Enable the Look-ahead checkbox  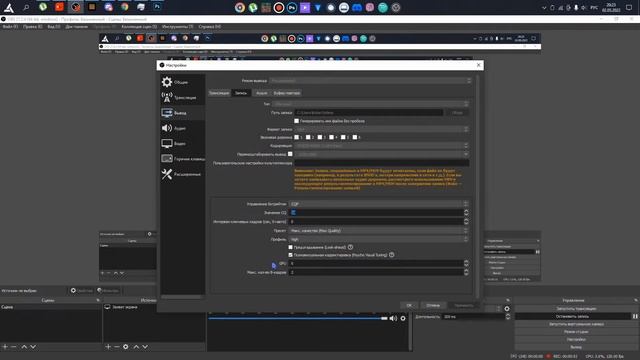(x=291, y=247)
